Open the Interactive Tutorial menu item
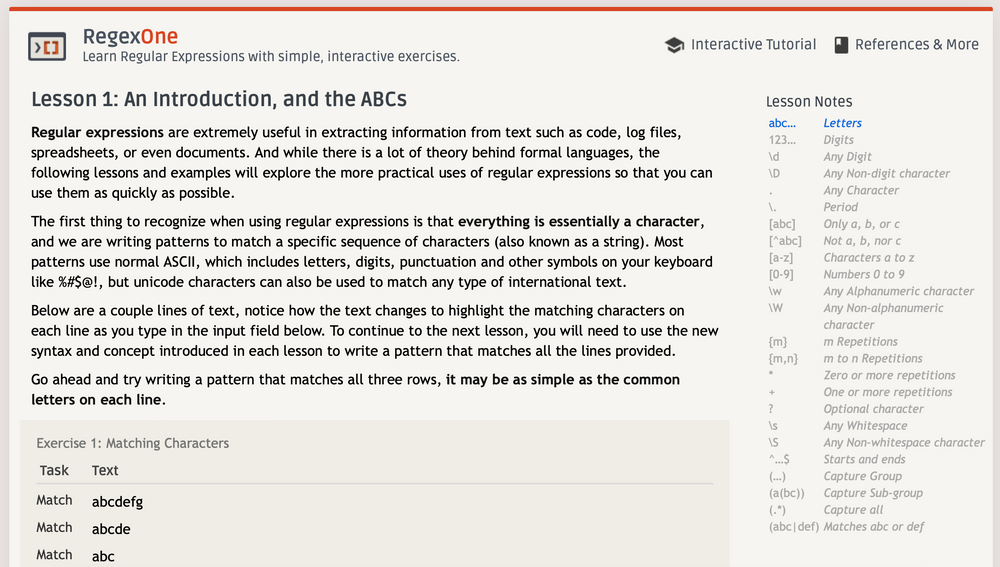The width and height of the screenshot is (1000, 567). tap(753, 45)
